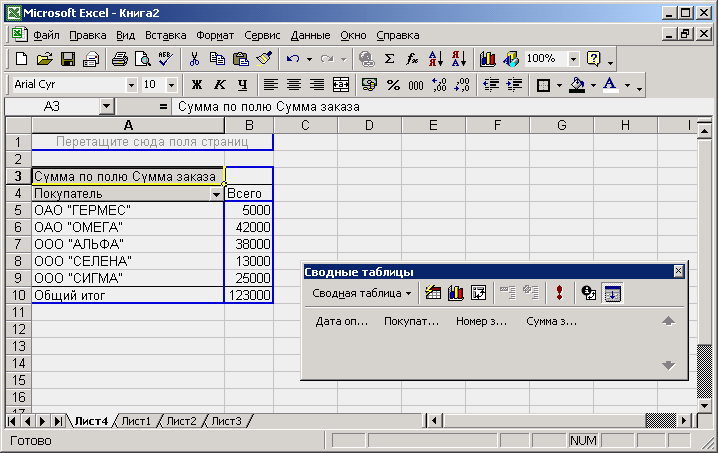Launch Chart Wizard in Standard toolbar
Image resolution: width=718 pixels, height=453 pixels.
pyautogui.click(x=488, y=59)
